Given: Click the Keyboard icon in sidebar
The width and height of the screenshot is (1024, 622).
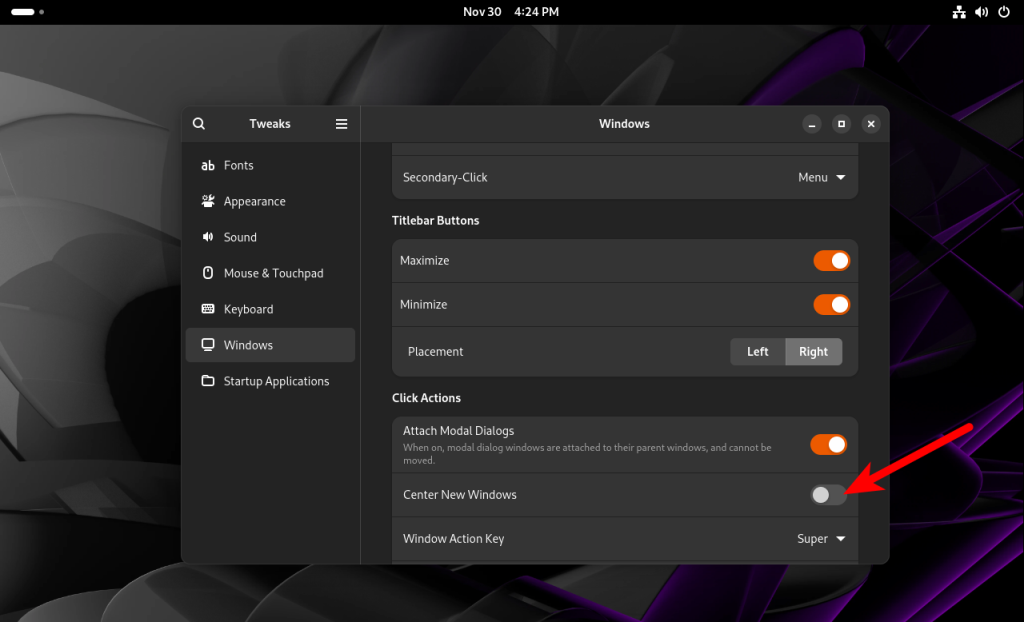Looking at the screenshot, I should point(208,309).
